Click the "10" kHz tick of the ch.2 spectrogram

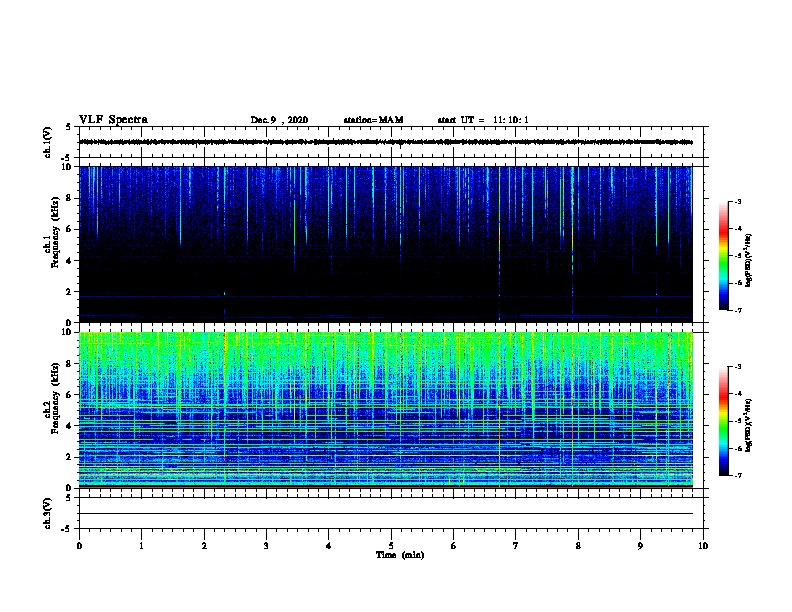[68, 332]
